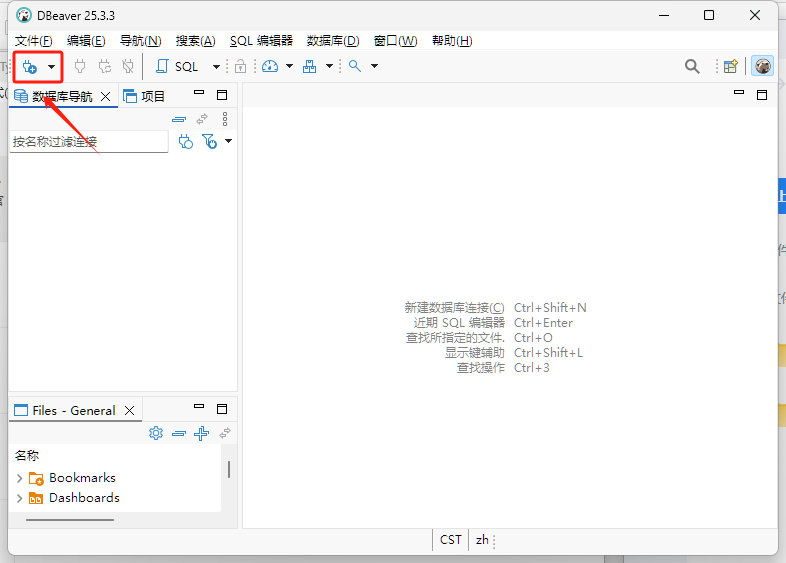
Task: Toggle the transaction lock icon in toolbar
Action: 240,67
